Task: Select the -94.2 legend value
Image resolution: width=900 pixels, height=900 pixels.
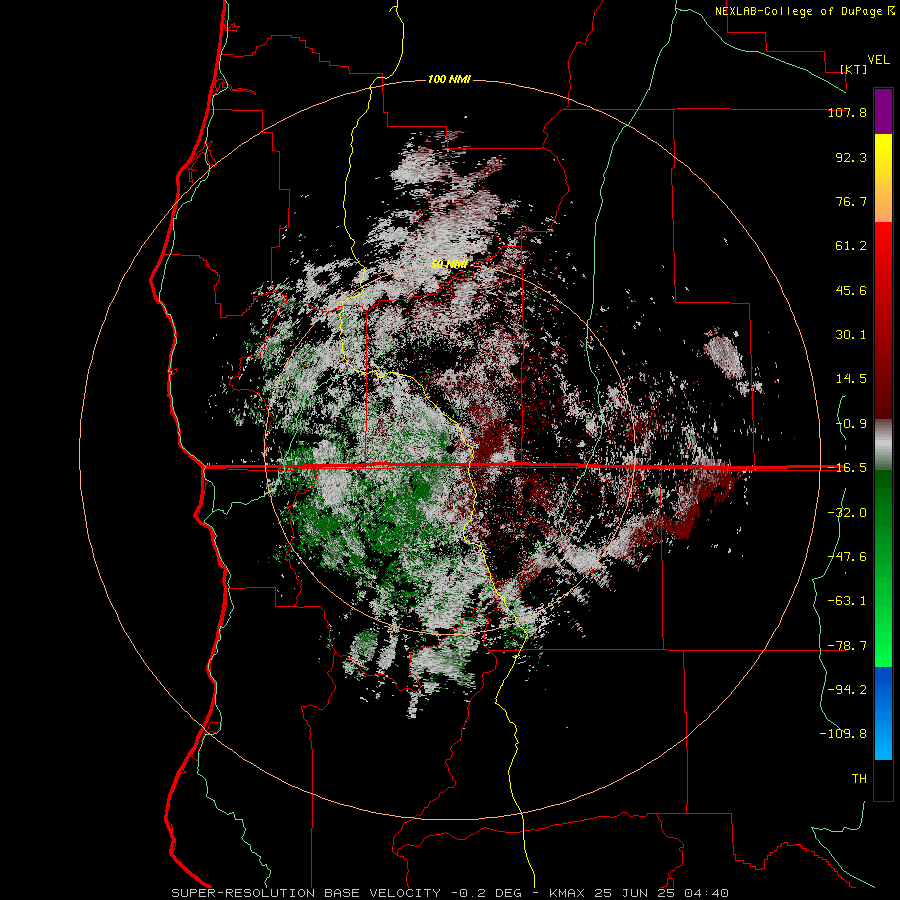Action: point(847,689)
